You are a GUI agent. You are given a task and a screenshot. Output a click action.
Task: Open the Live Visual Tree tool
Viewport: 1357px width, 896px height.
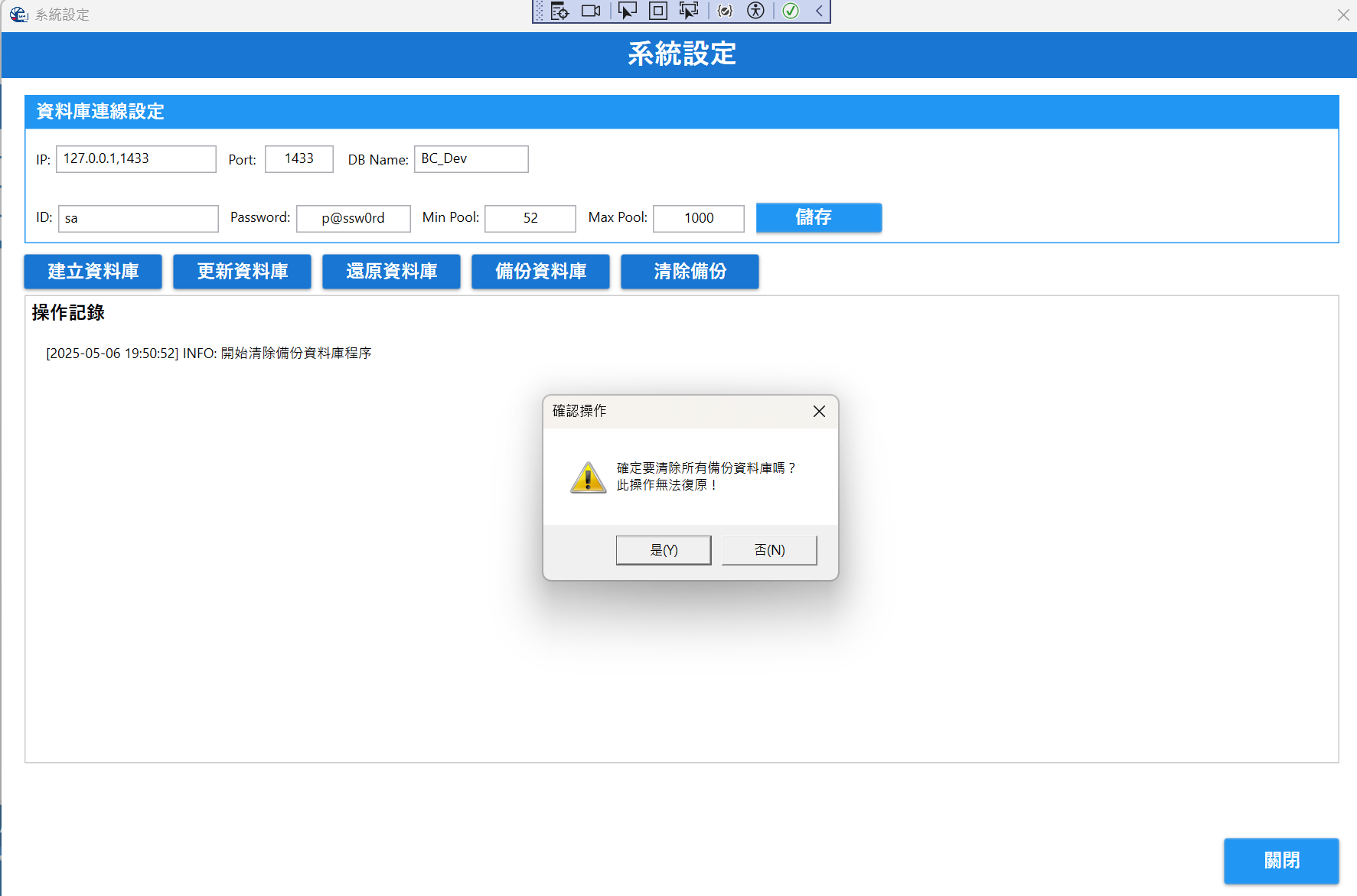click(x=559, y=11)
